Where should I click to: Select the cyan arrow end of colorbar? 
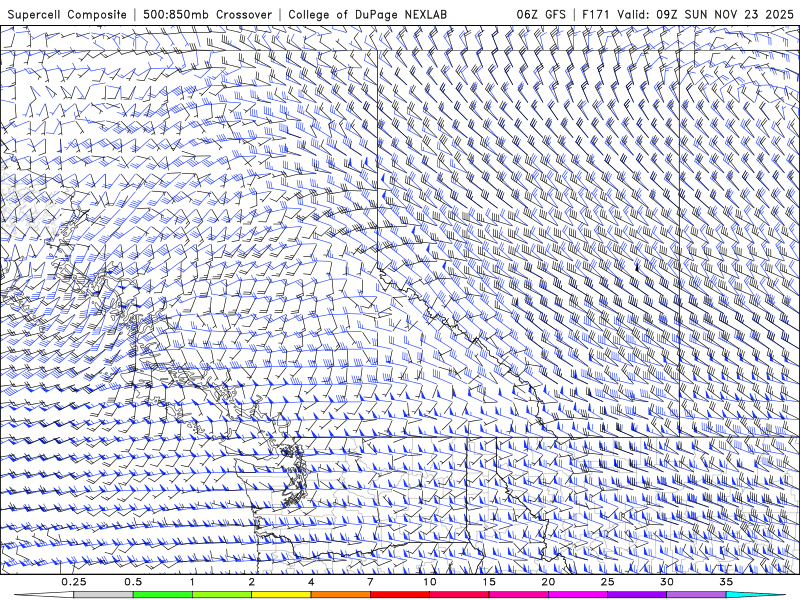coord(755,595)
